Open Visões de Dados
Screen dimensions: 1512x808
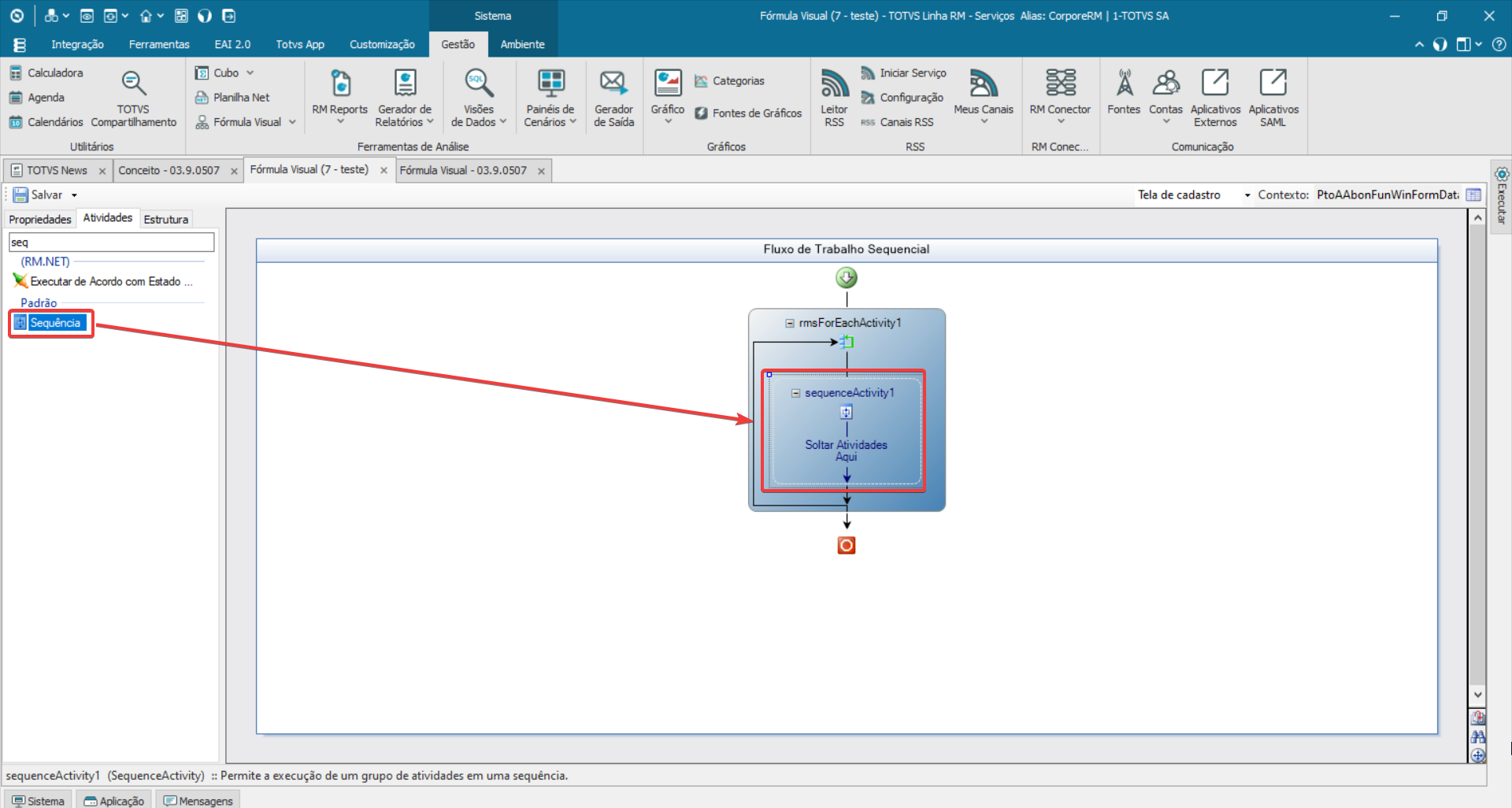point(478,98)
